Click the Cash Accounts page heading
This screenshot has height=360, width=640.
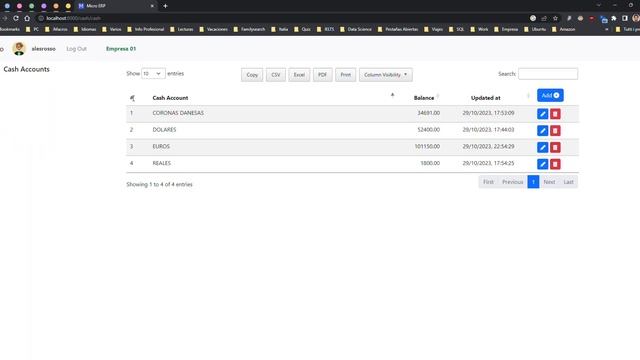point(27,69)
